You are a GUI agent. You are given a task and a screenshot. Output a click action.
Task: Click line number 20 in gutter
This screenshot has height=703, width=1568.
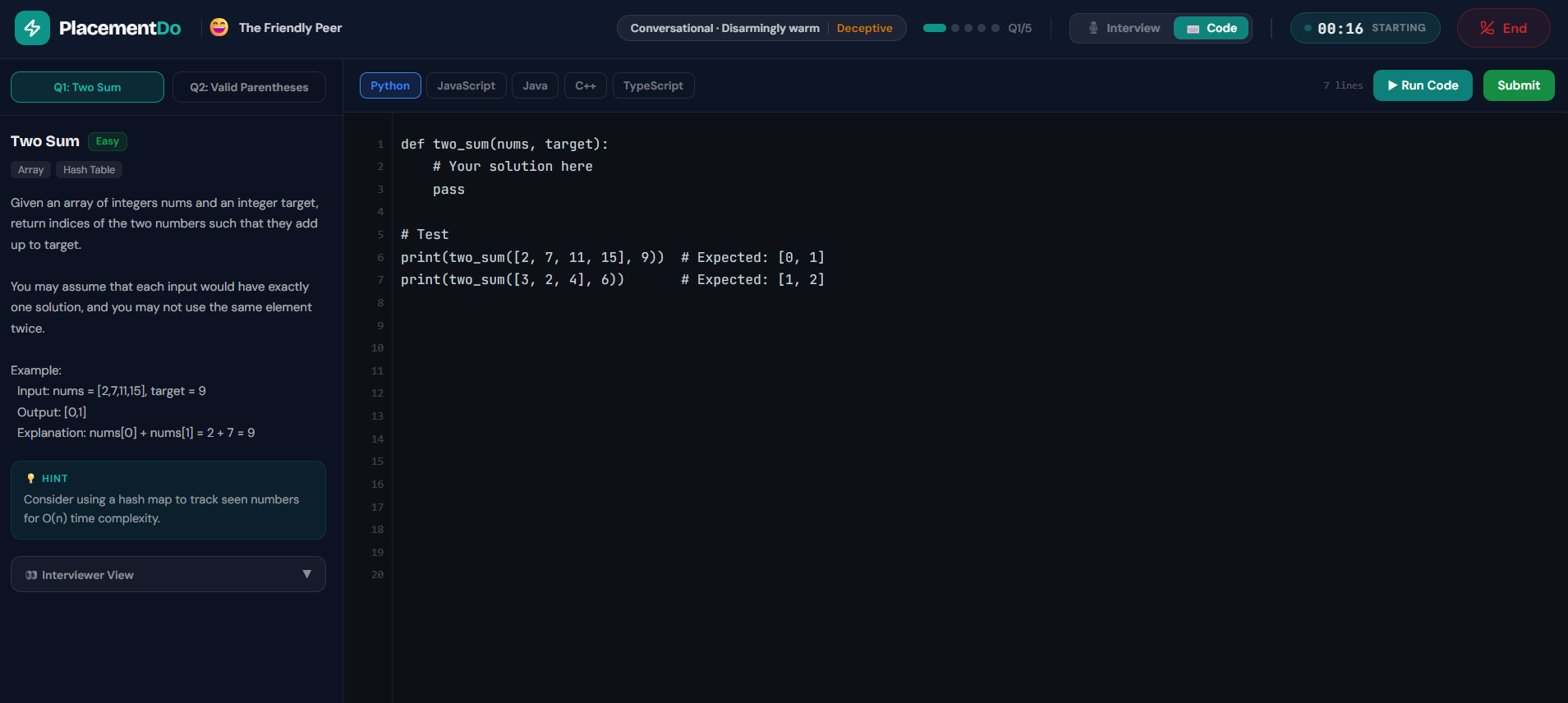377,575
